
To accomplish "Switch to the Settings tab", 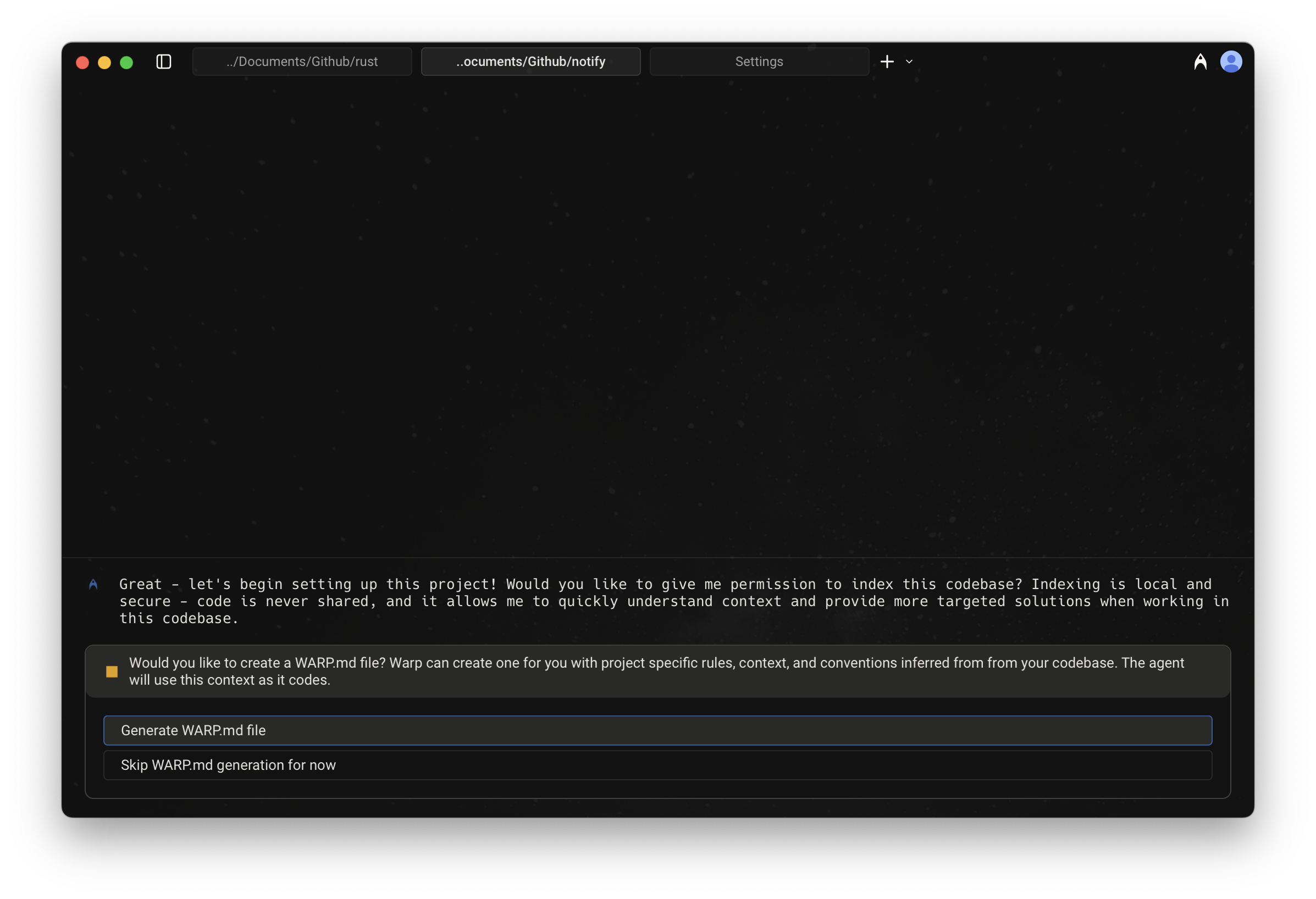I will 759,62.
